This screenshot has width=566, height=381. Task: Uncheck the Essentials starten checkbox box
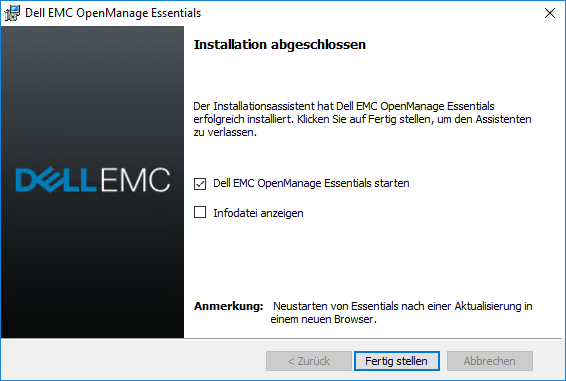[x=200, y=184]
